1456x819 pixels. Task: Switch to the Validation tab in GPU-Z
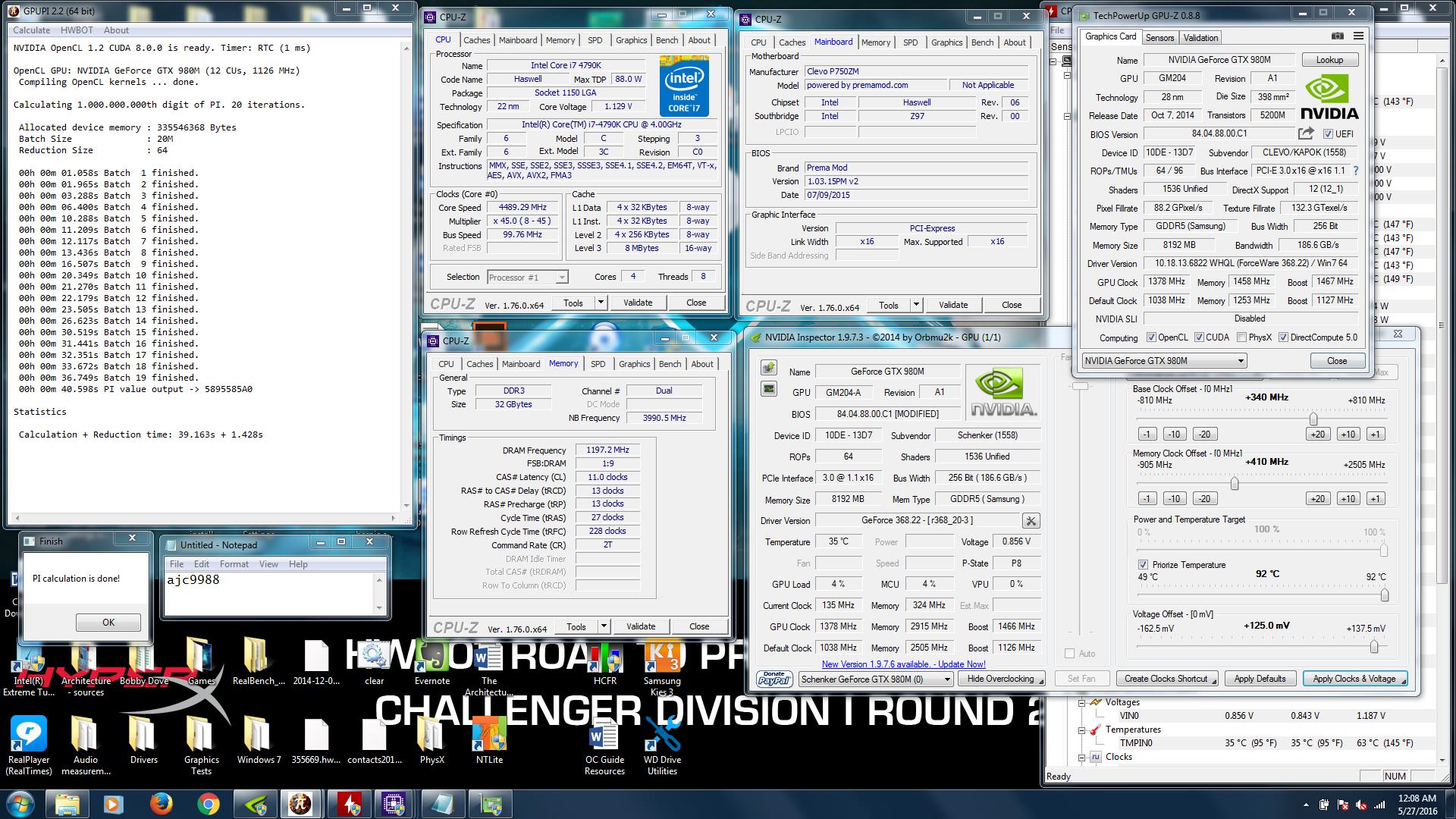pos(1200,37)
